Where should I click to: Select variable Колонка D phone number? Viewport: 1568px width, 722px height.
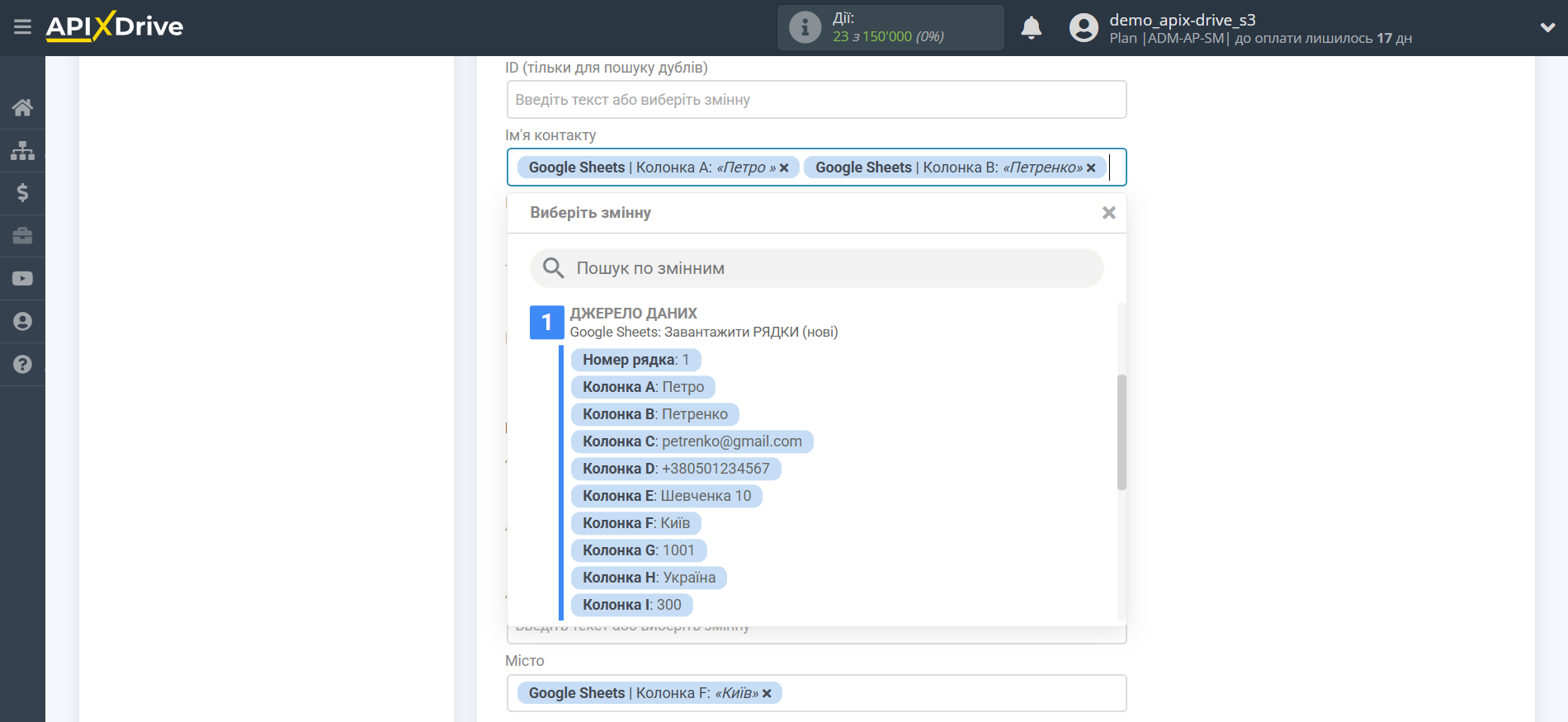coord(676,469)
